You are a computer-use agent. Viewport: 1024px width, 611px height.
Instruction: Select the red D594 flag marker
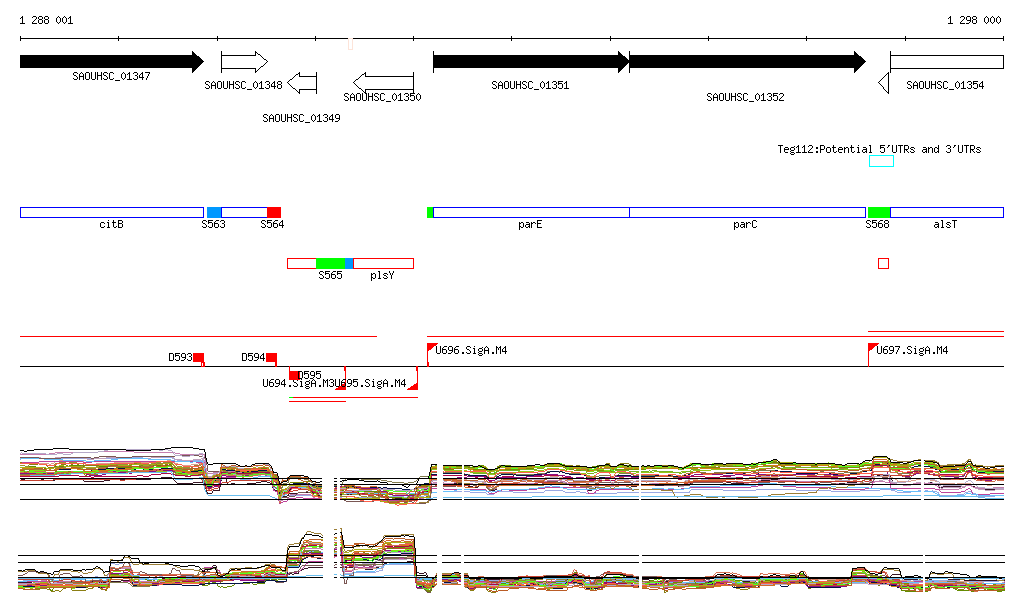pyautogui.click(x=272, y=358)
